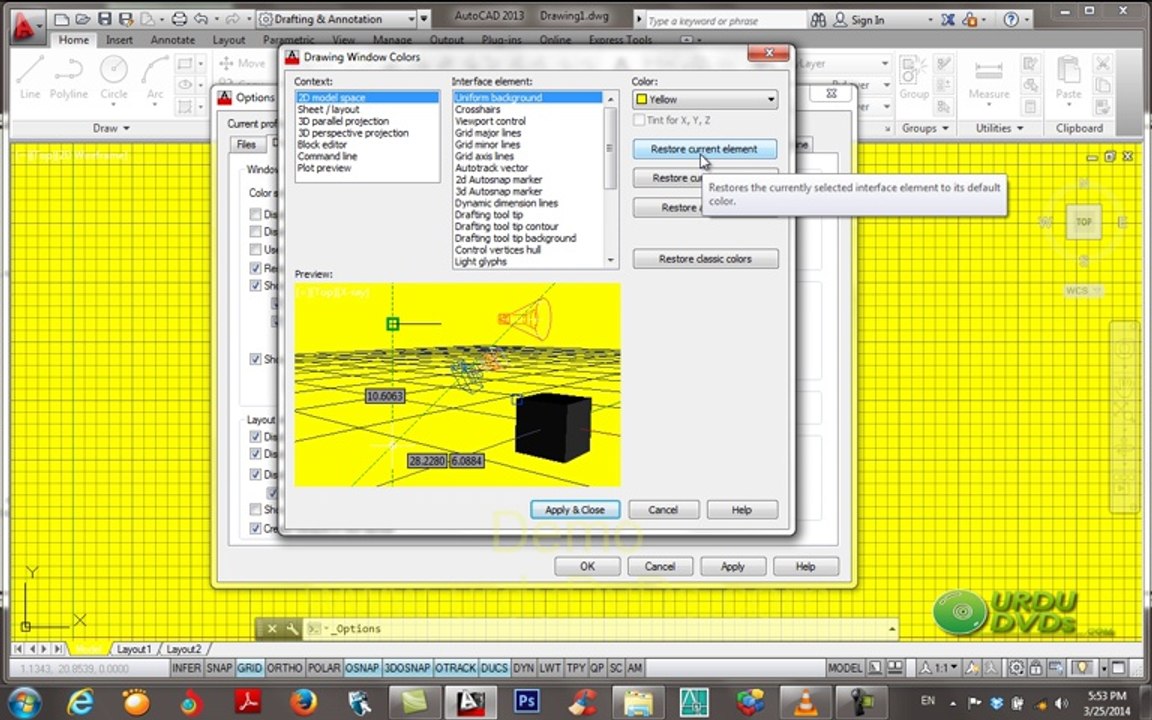Click the Save As icon

(x=126, y=19)
